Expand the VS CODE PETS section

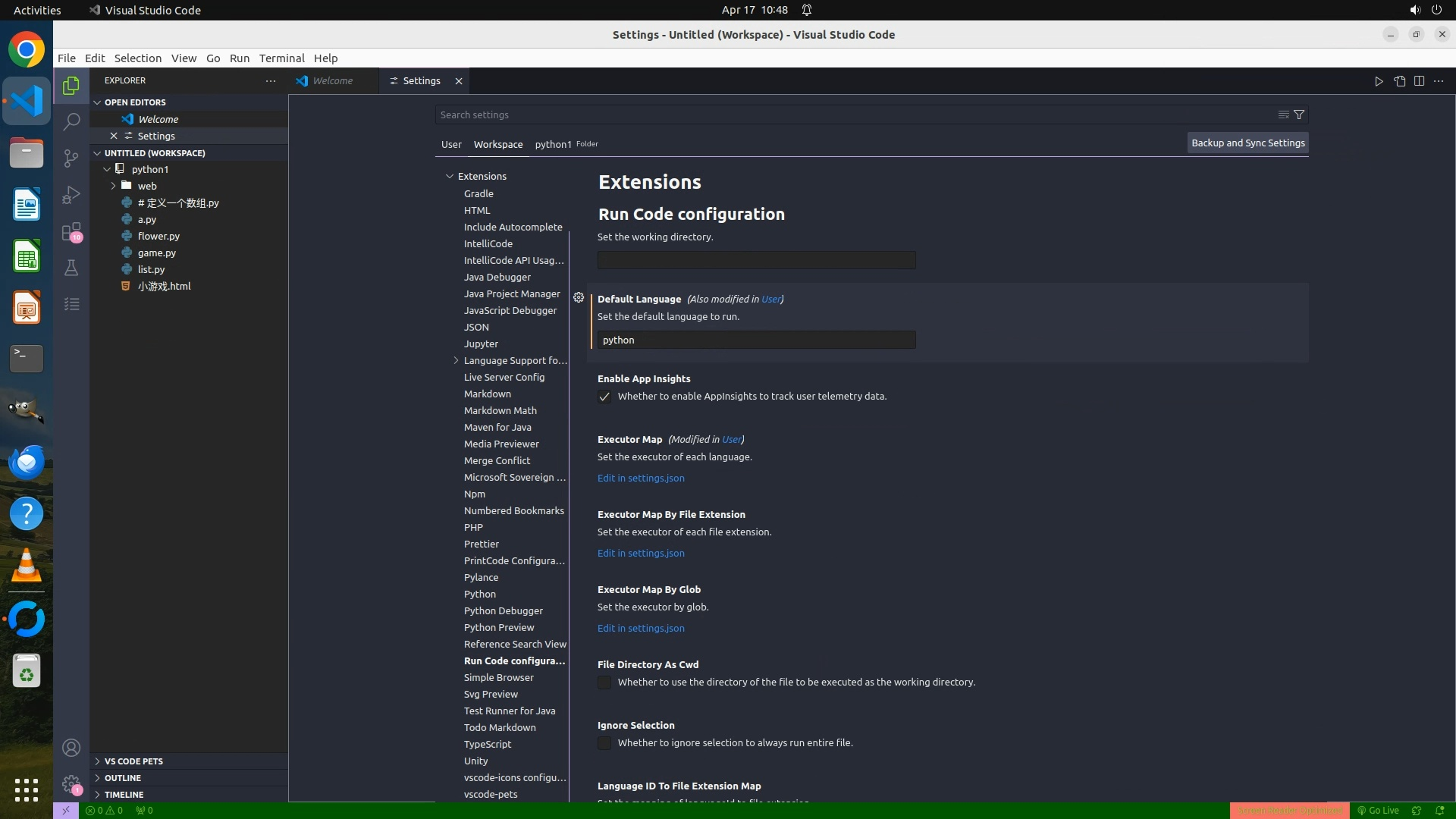pyautogui.click(x=133, y=761)
